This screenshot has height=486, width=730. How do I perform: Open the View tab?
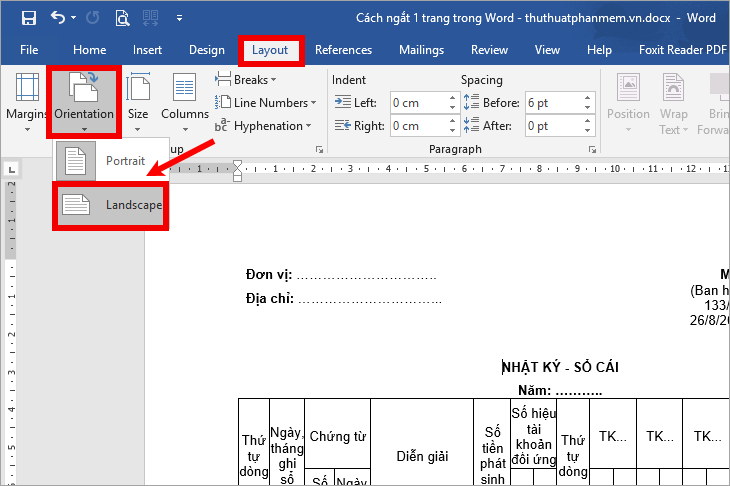click(x=547, y=50)
